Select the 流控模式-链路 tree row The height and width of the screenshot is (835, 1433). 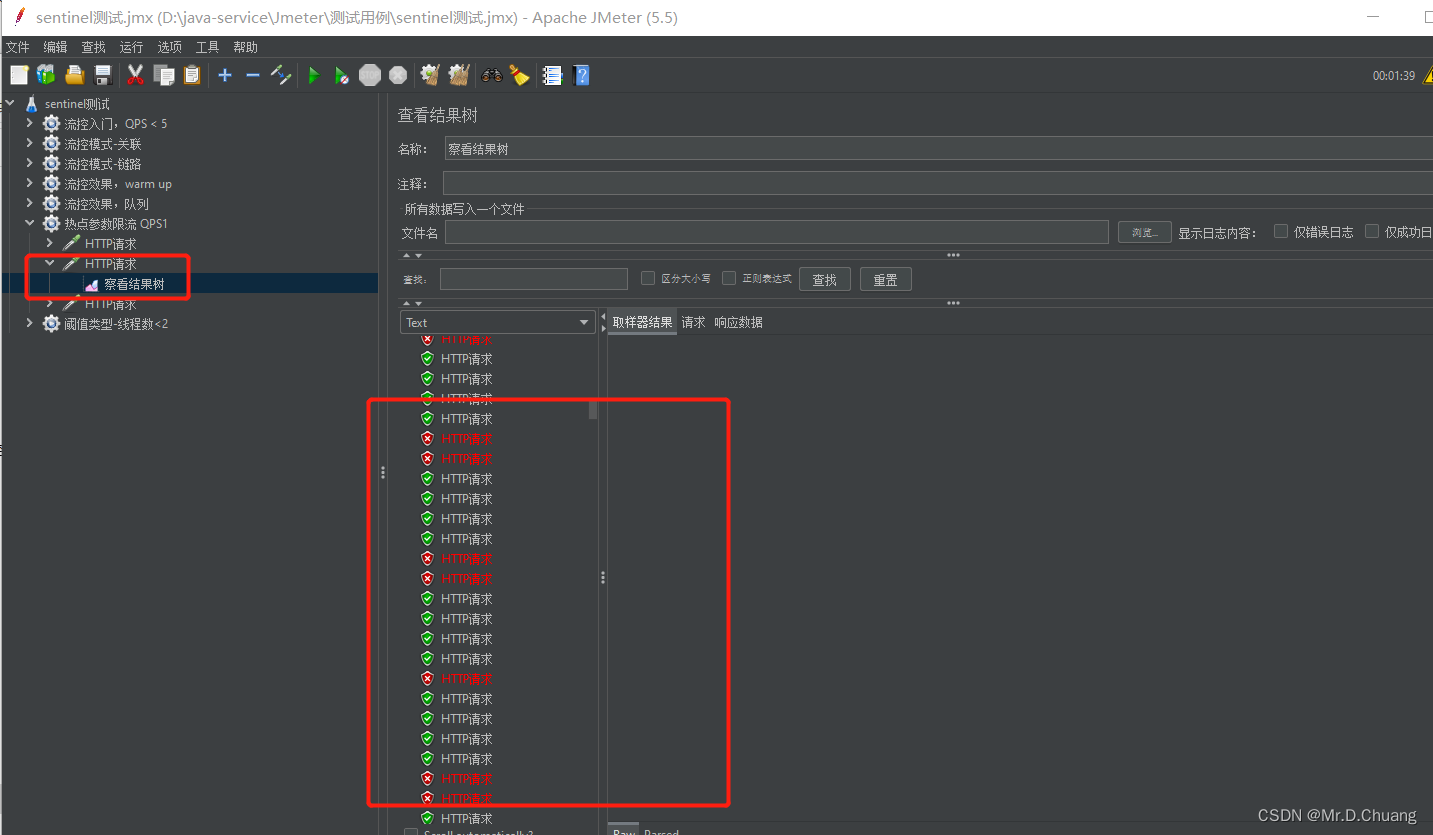103,164
